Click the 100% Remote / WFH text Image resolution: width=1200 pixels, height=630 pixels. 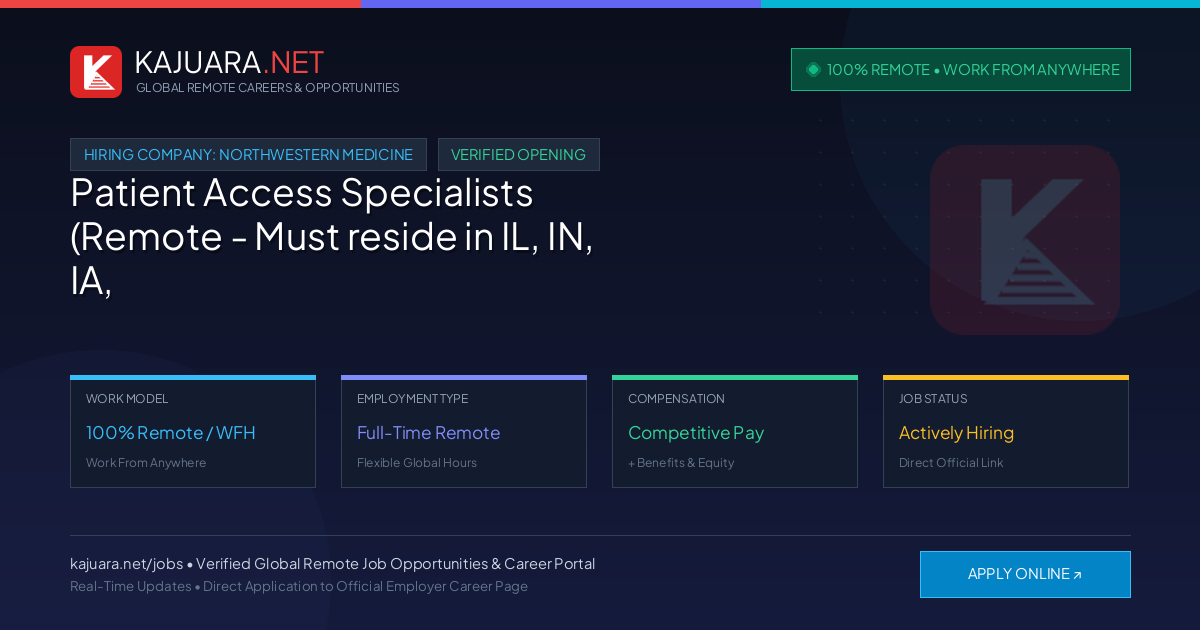coord(171,433)
